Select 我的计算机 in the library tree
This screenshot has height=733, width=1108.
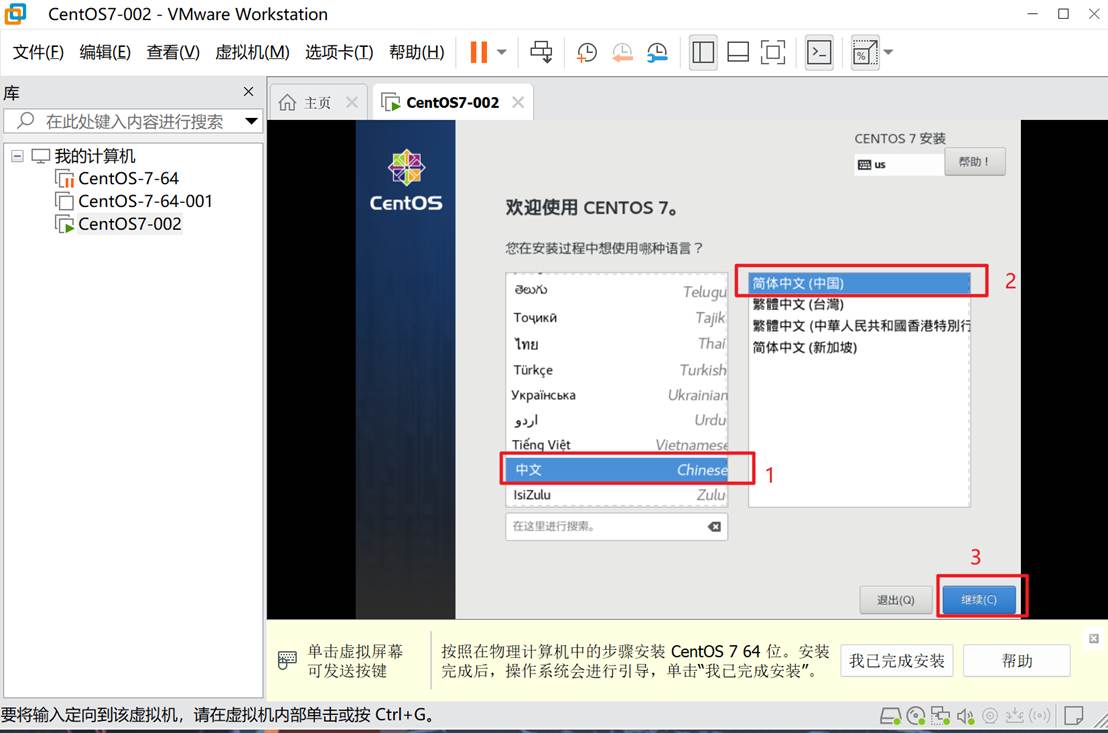pyautogui.click(x=95, y=156)
